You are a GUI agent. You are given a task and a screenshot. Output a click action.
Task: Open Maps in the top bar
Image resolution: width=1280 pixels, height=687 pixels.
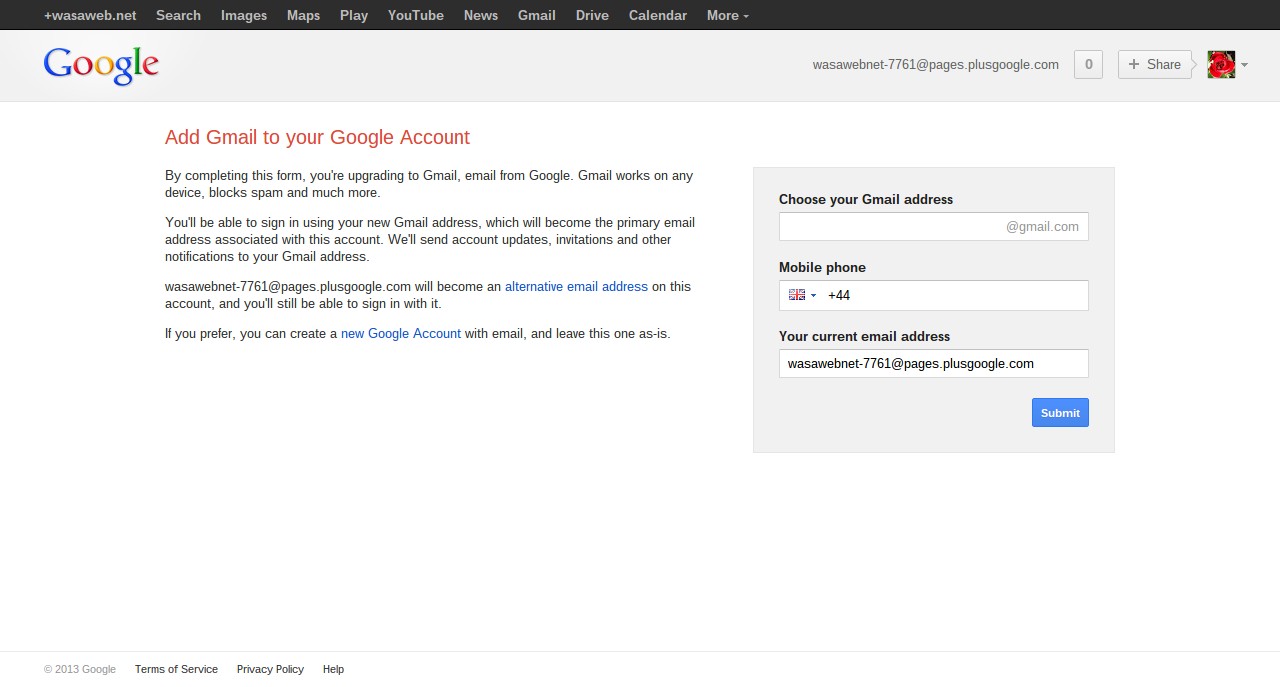tap(303, 15)
